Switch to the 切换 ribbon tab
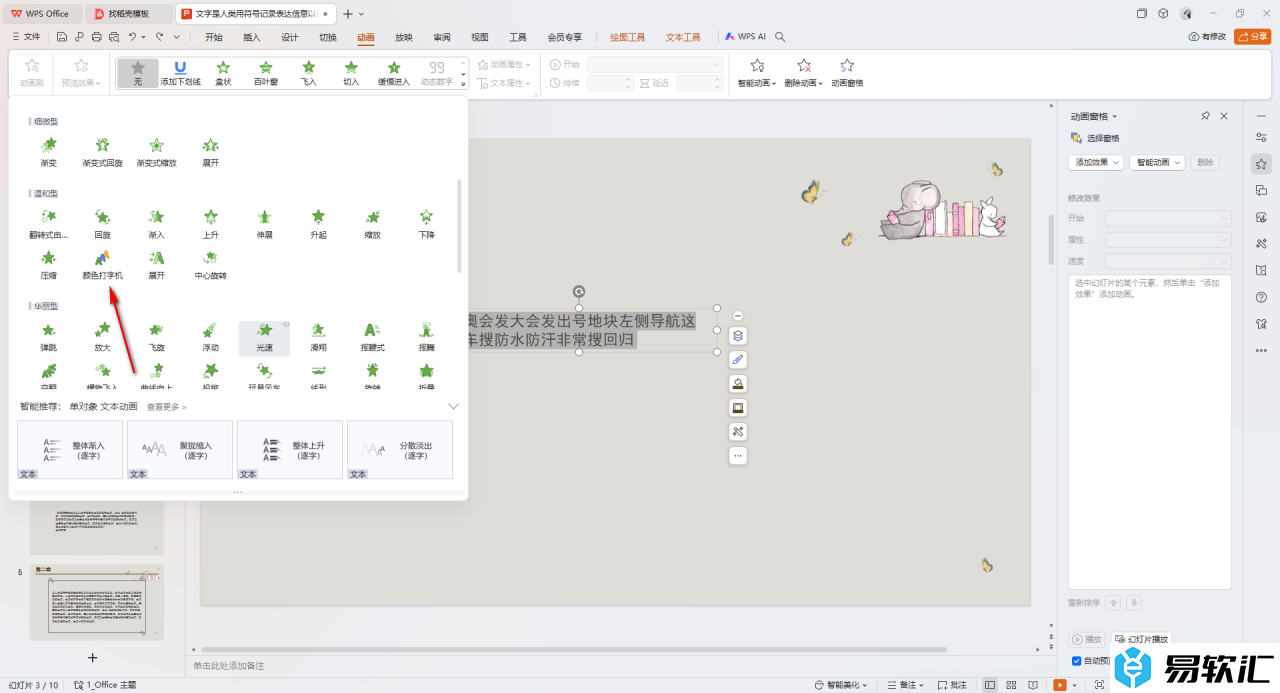The width and height of the screenshot is (1280, 693). click(x=328, y=37)
